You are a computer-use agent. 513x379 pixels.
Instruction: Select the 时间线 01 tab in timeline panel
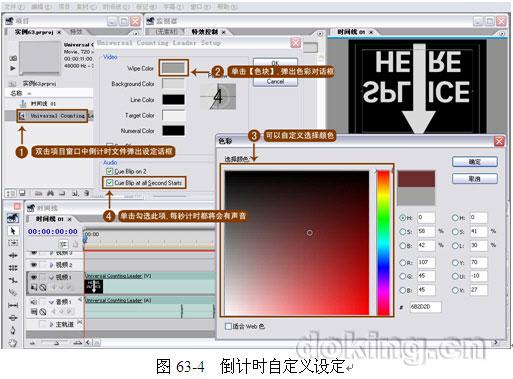point(49,219)
